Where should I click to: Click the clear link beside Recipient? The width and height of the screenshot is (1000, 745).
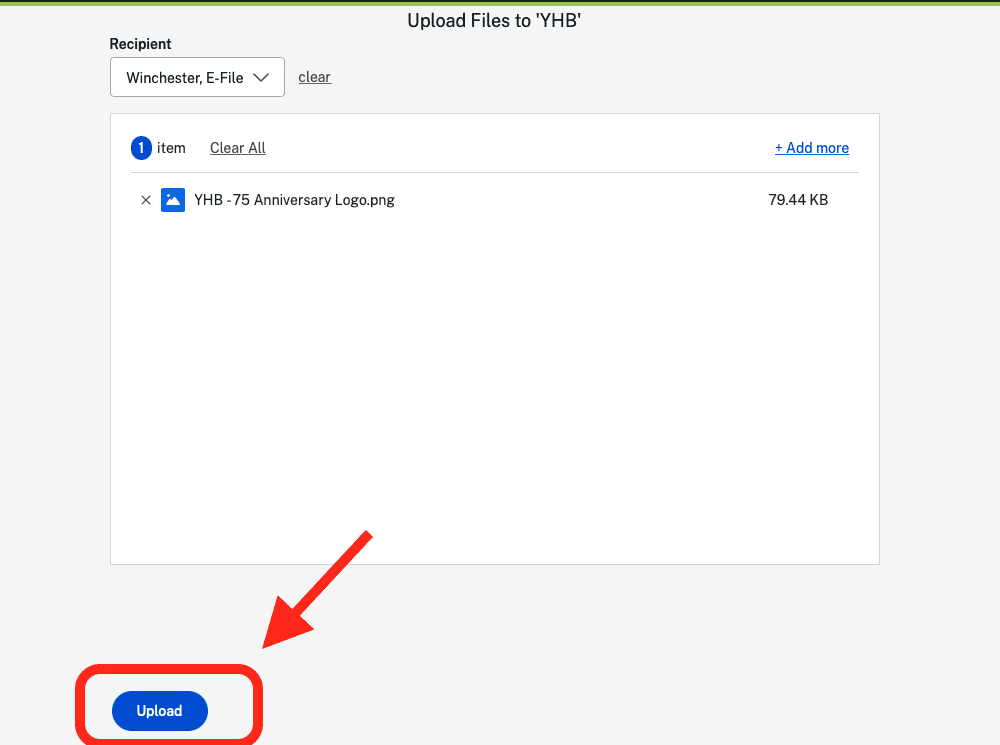tap(314, 77)
